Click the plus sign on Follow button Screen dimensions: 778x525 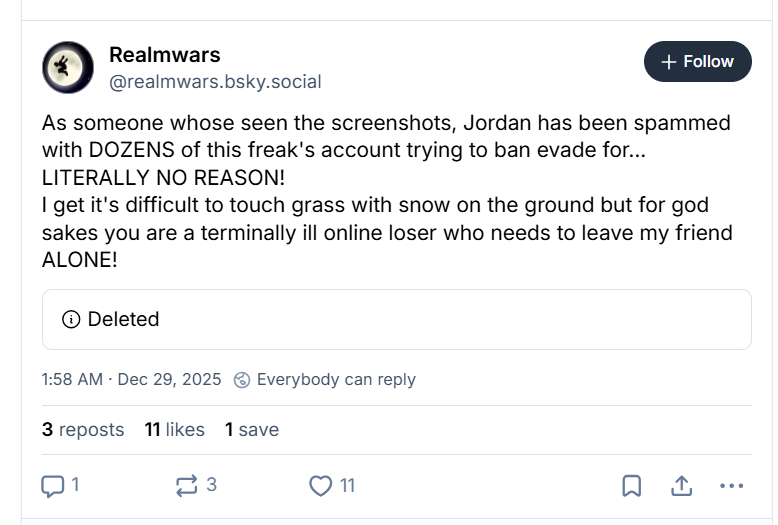click(670, 61)
